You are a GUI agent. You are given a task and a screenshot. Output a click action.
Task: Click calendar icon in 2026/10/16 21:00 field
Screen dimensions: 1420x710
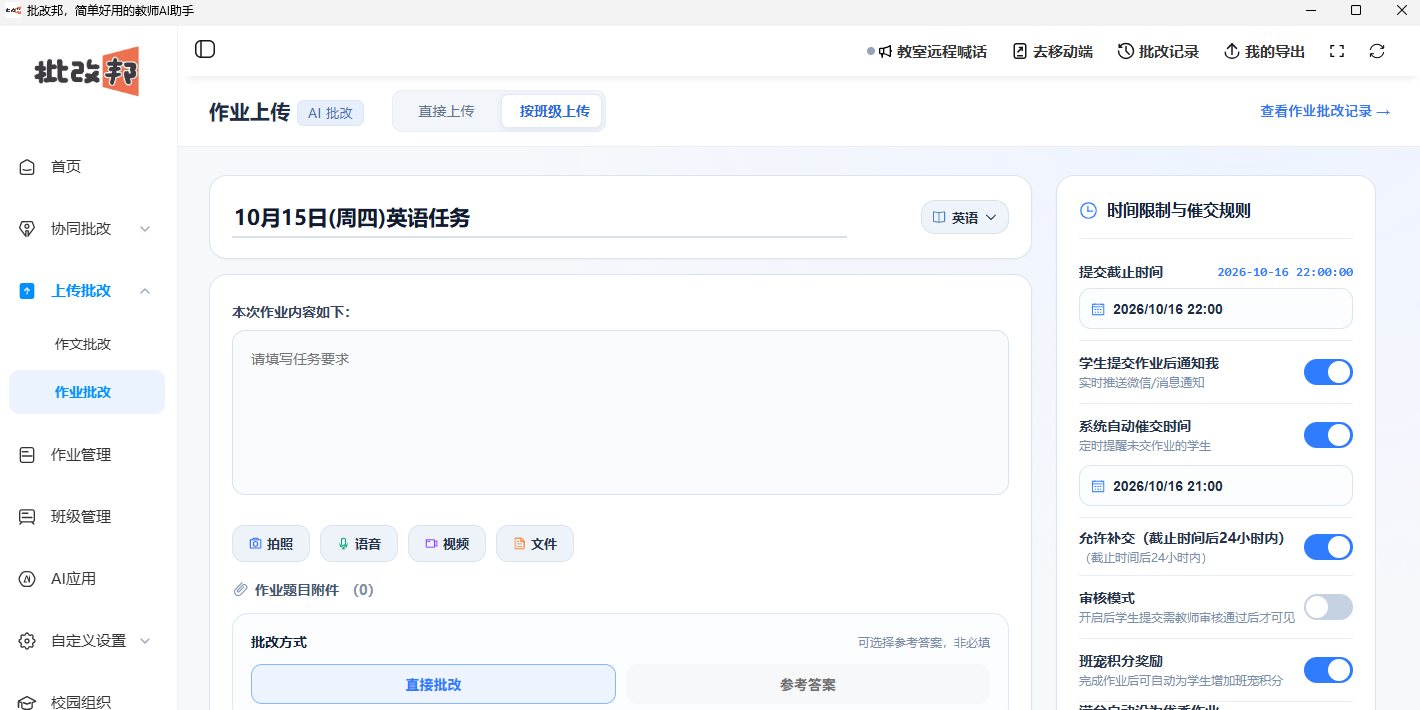1097,486
